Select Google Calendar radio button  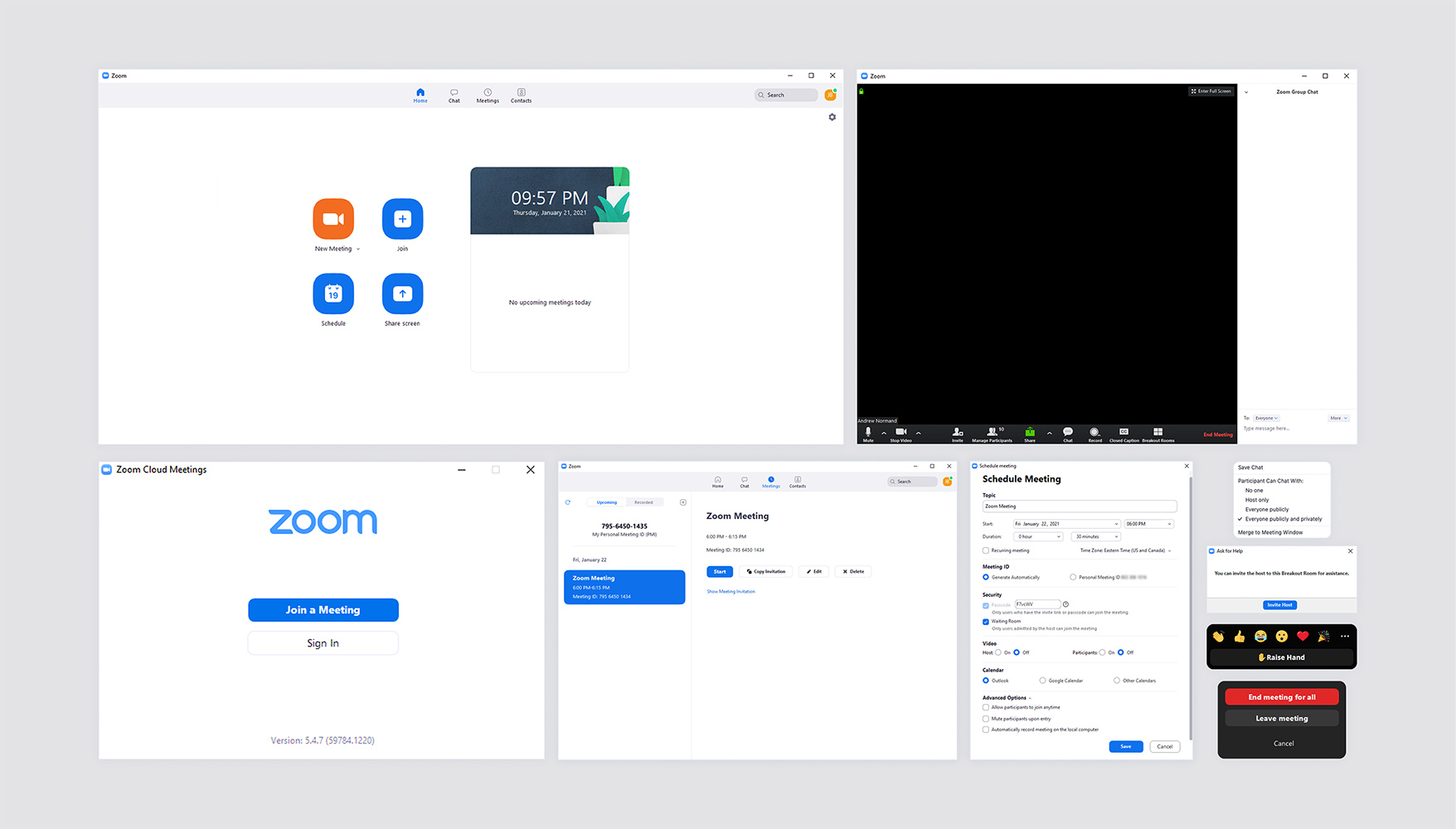tap(1042, 681)
